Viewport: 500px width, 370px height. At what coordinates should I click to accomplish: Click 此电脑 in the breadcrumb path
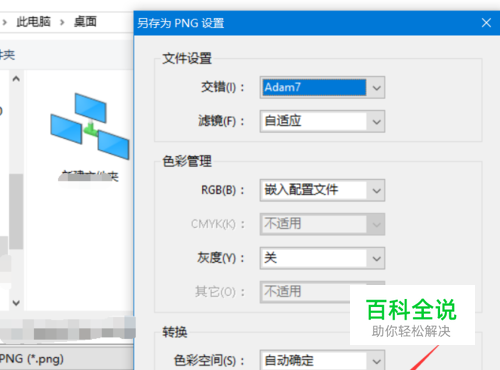(x=33, y=22)
